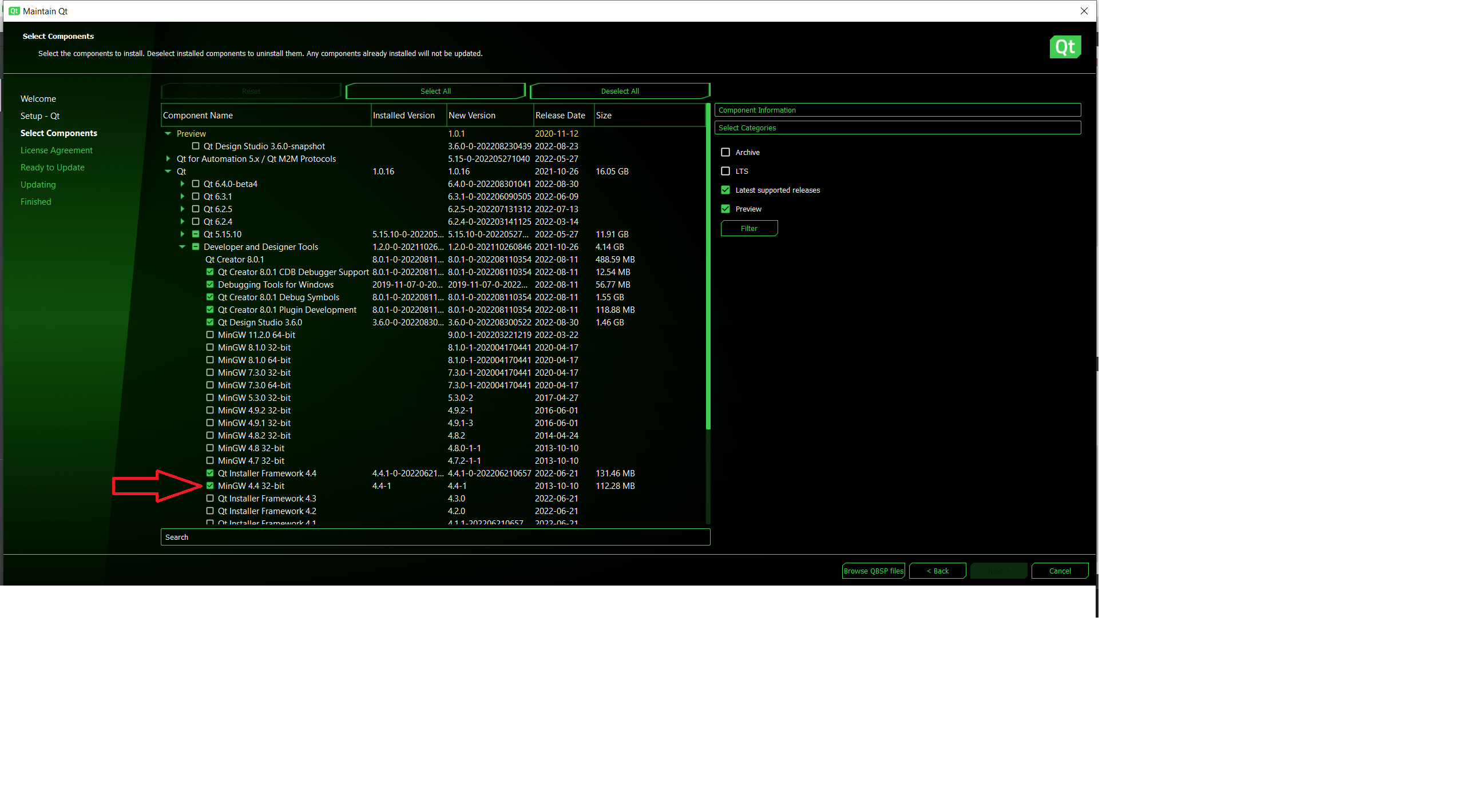
Task: Sort by Release Date column header
Action: point(564,116)
